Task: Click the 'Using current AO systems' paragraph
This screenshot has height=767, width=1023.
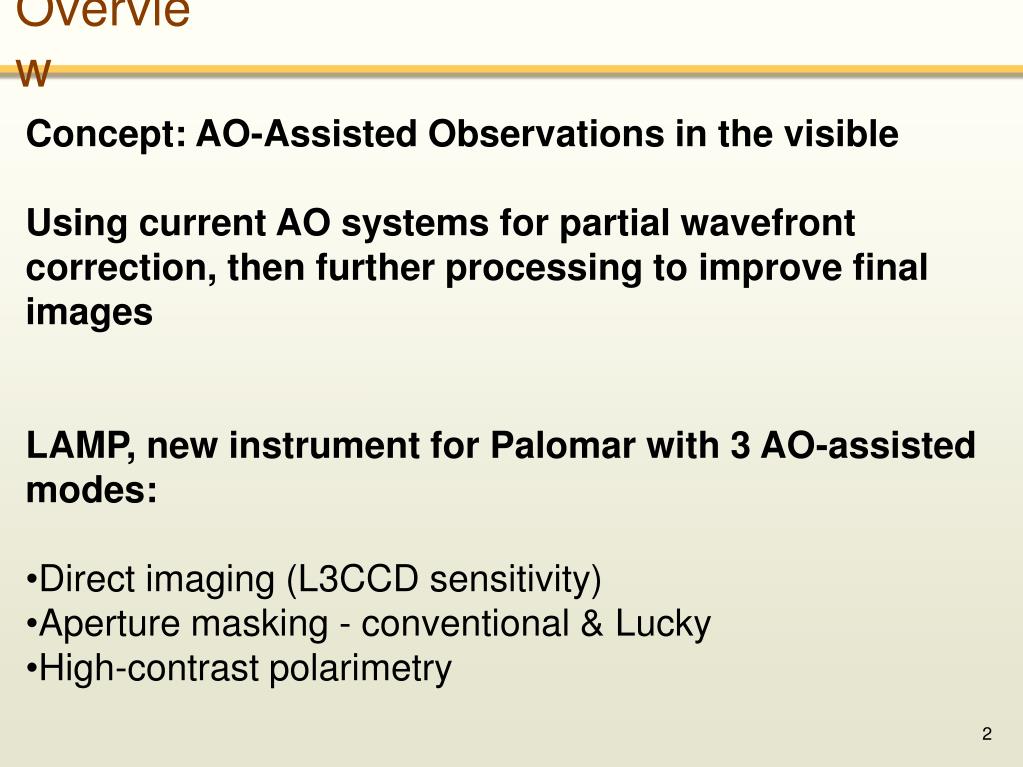Action: click(x=477, y=267)
